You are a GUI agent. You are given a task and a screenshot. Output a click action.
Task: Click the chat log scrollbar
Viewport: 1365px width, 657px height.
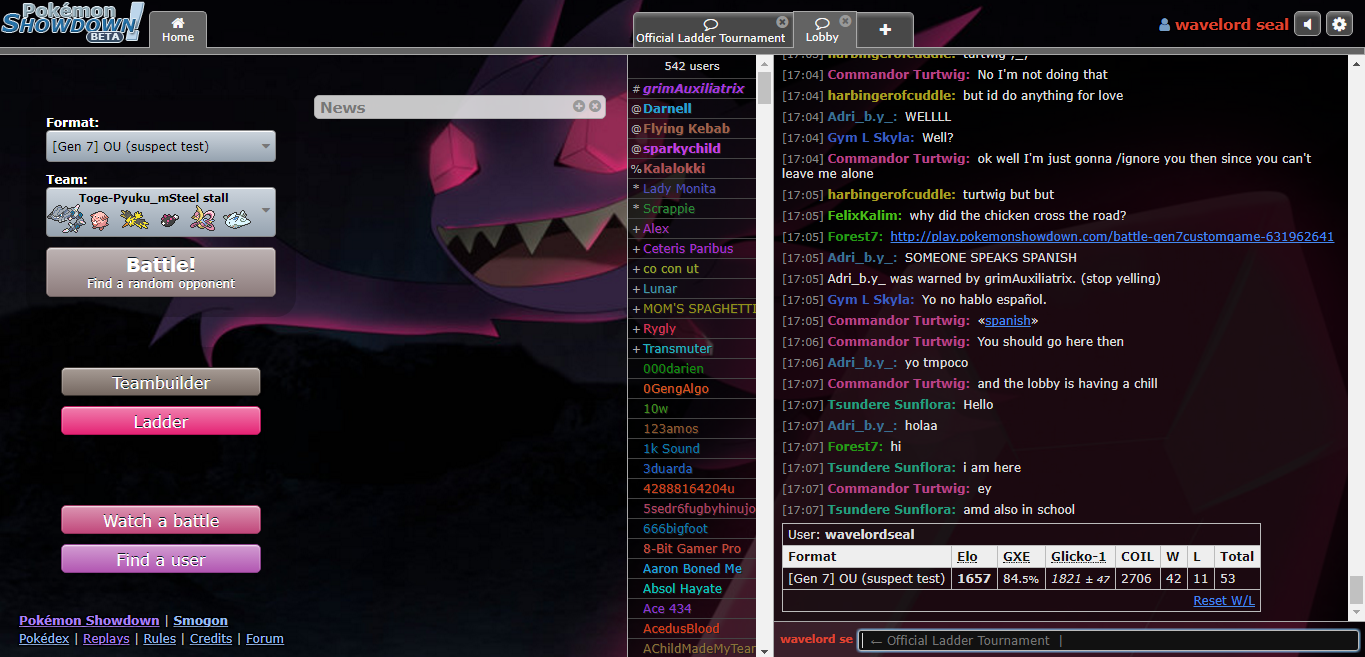pos(1356,590)
